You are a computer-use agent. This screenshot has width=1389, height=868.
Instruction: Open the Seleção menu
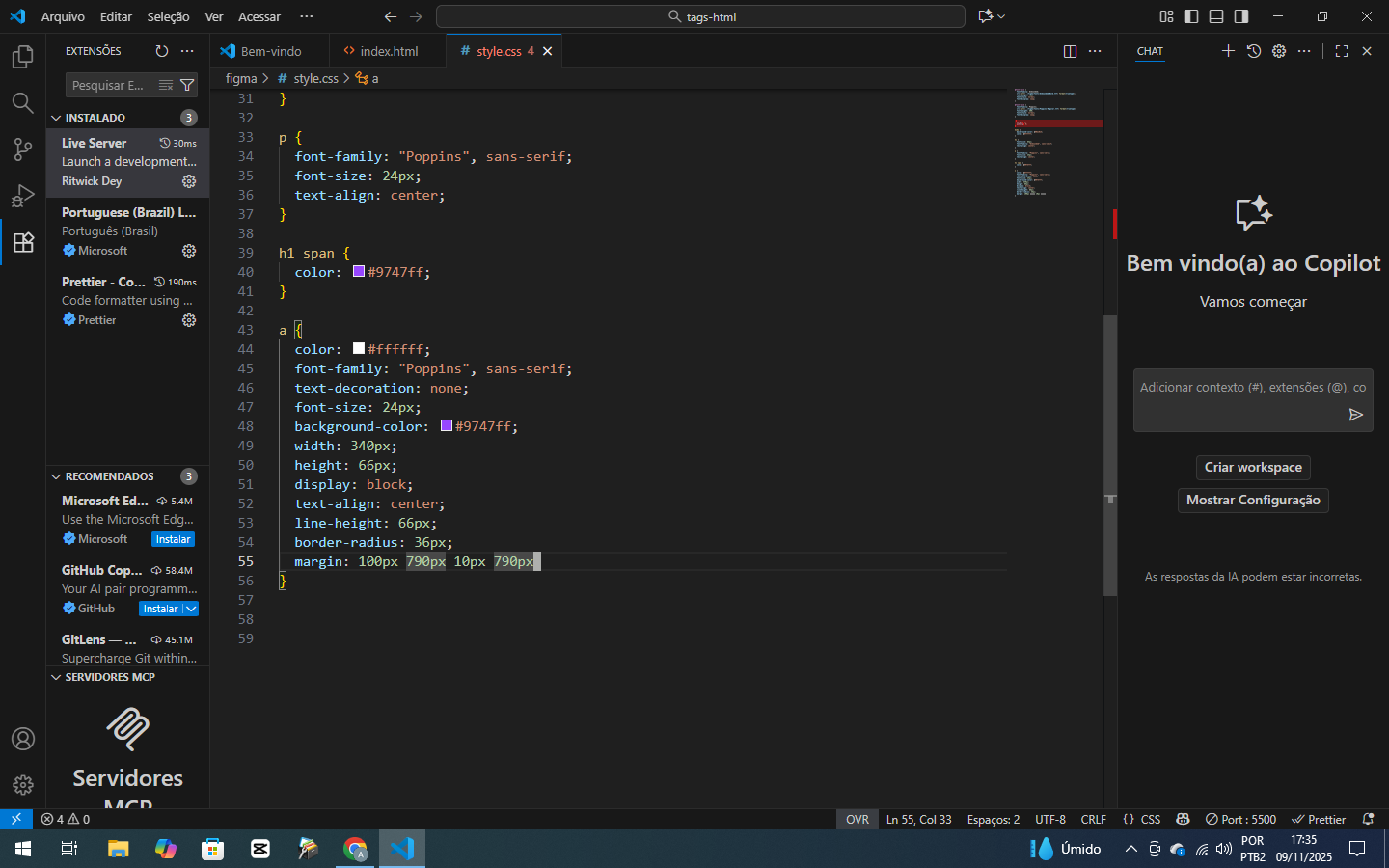click(x=168, y=16)
